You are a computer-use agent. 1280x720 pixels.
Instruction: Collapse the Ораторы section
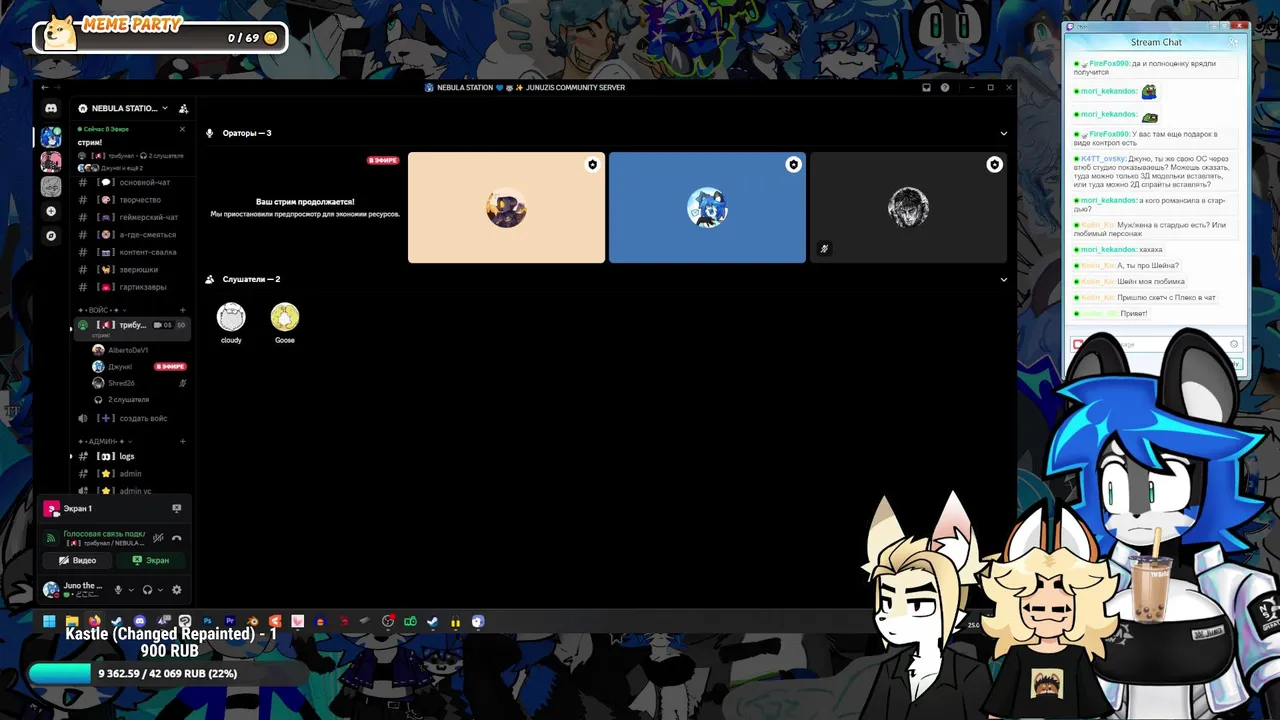coord(1004,133)
